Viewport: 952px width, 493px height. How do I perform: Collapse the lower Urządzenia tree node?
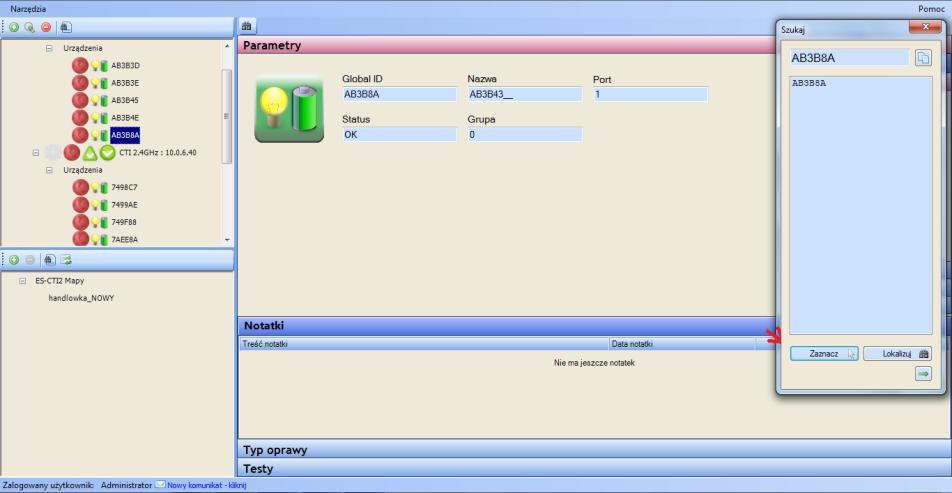pyautogui.click(x=49, y=170)
